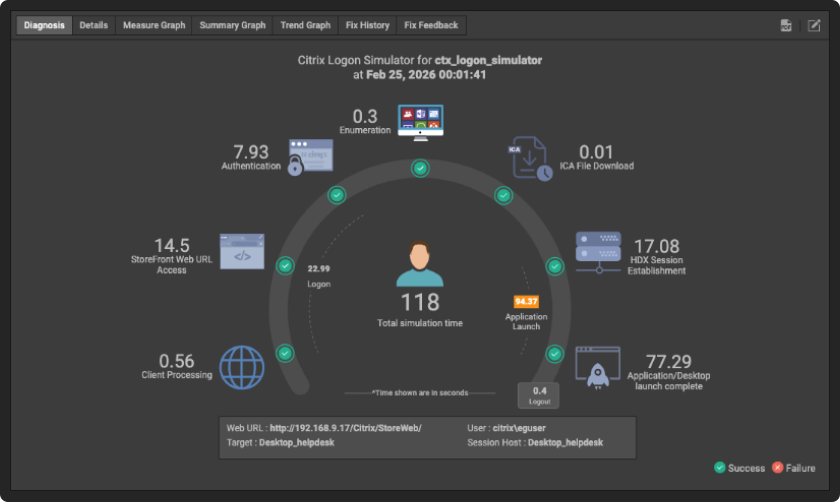
Task: Open the Fix Feedback tab
Action: 431,25
